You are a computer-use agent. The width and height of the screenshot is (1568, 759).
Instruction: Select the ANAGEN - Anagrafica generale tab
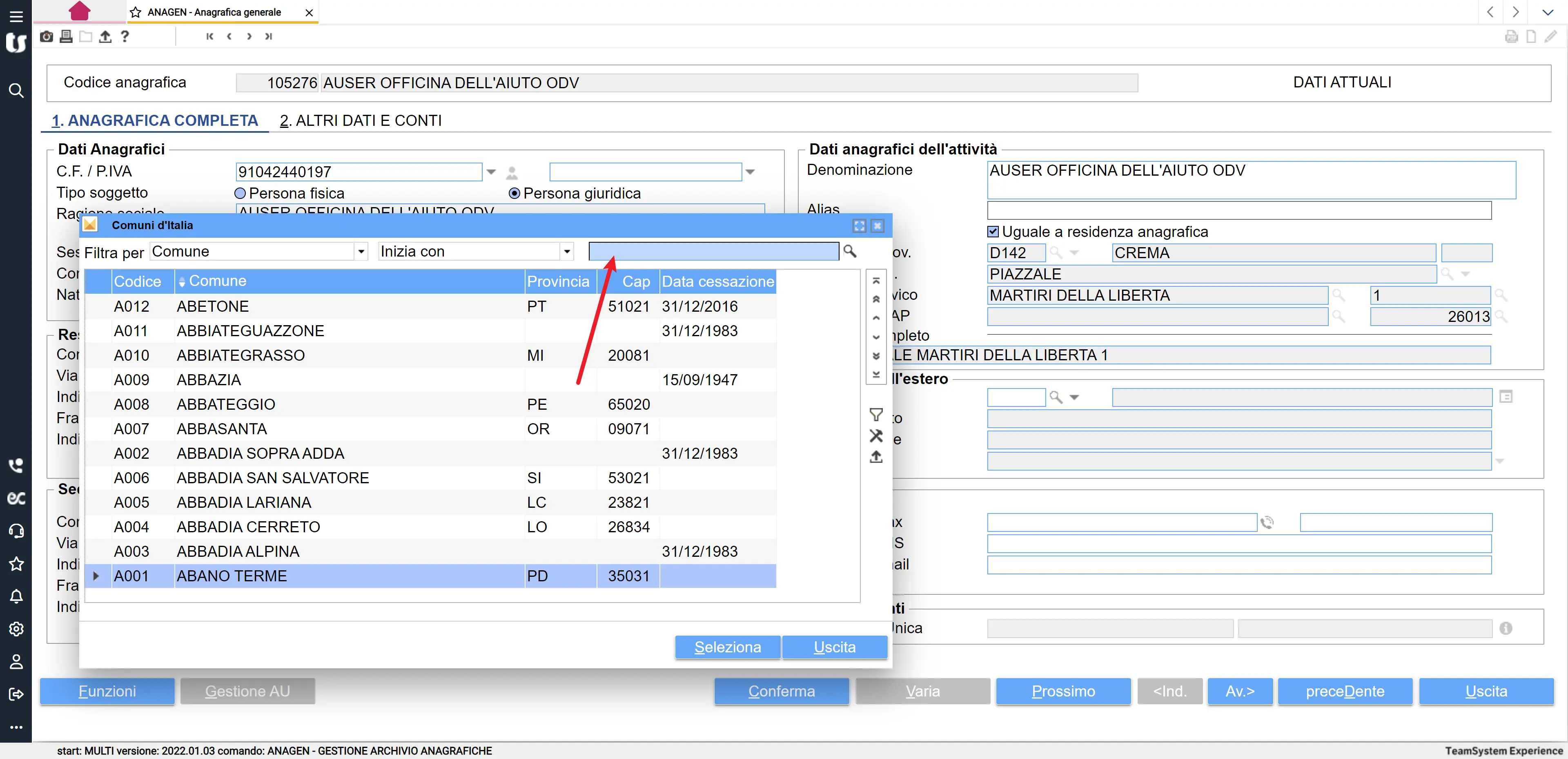(x=214, y=12)
